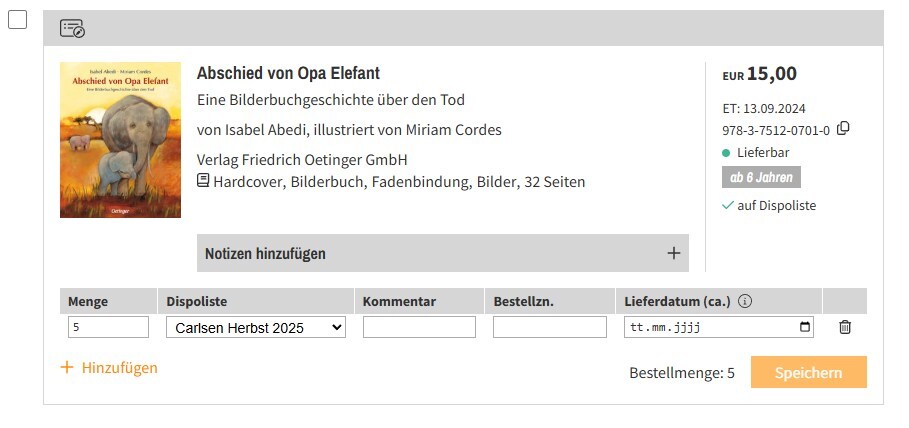Click the Lieferdatum date field
This screenshot has height=428, width=909.
coord(700,327)
